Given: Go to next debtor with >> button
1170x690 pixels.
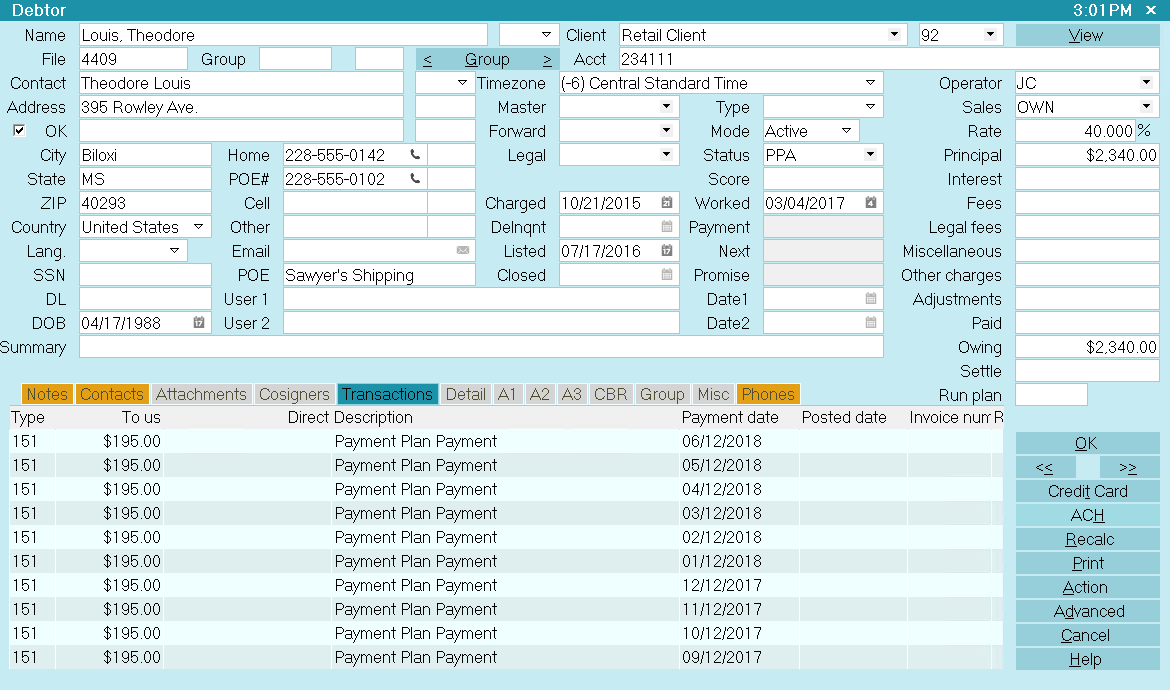Looking at the screenshot, I should click(x=1128, y=467).
